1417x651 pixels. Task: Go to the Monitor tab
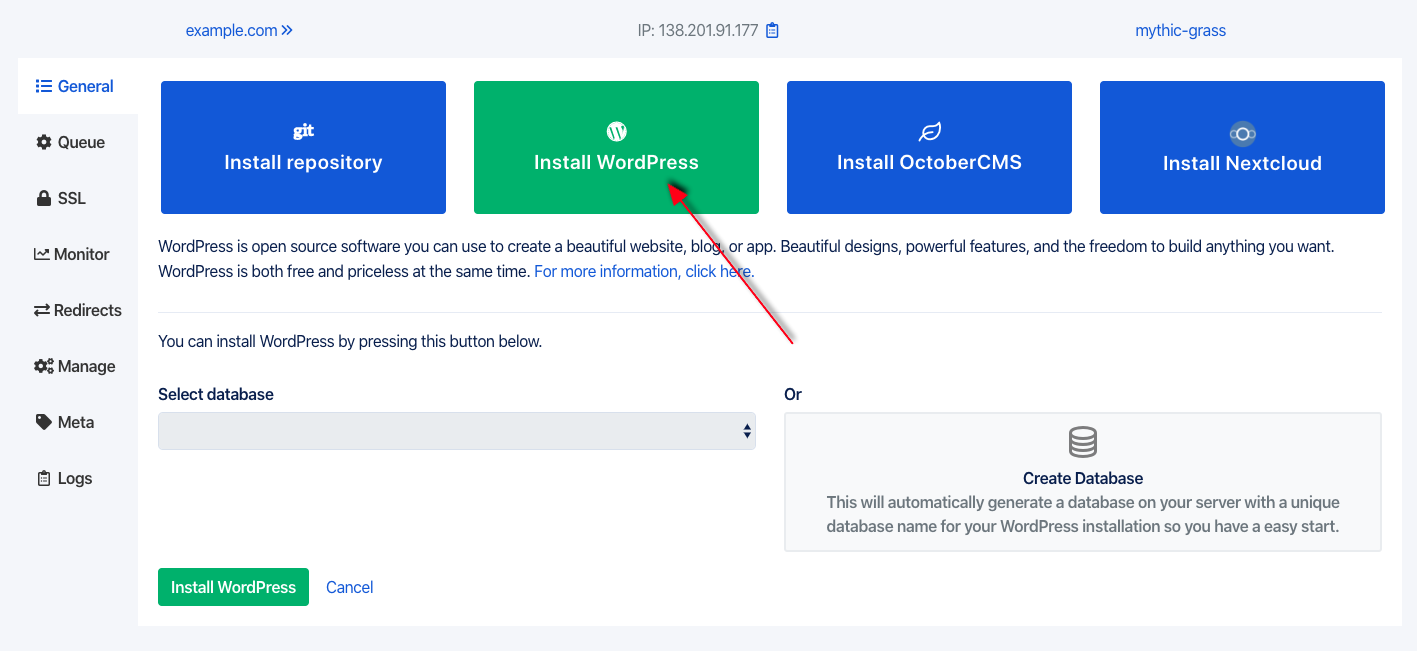click(78, 254)
